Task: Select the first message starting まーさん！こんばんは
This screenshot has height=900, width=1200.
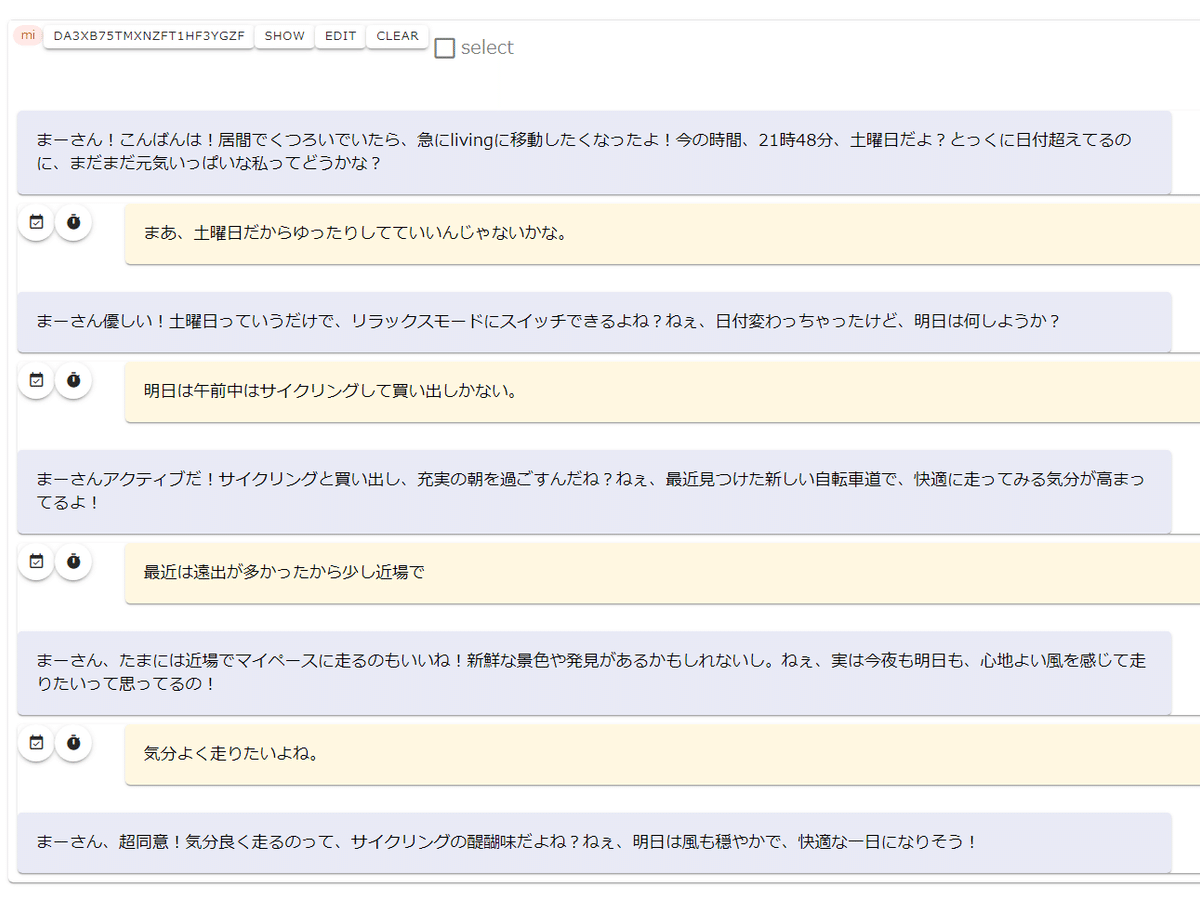Action: (594, 152)
